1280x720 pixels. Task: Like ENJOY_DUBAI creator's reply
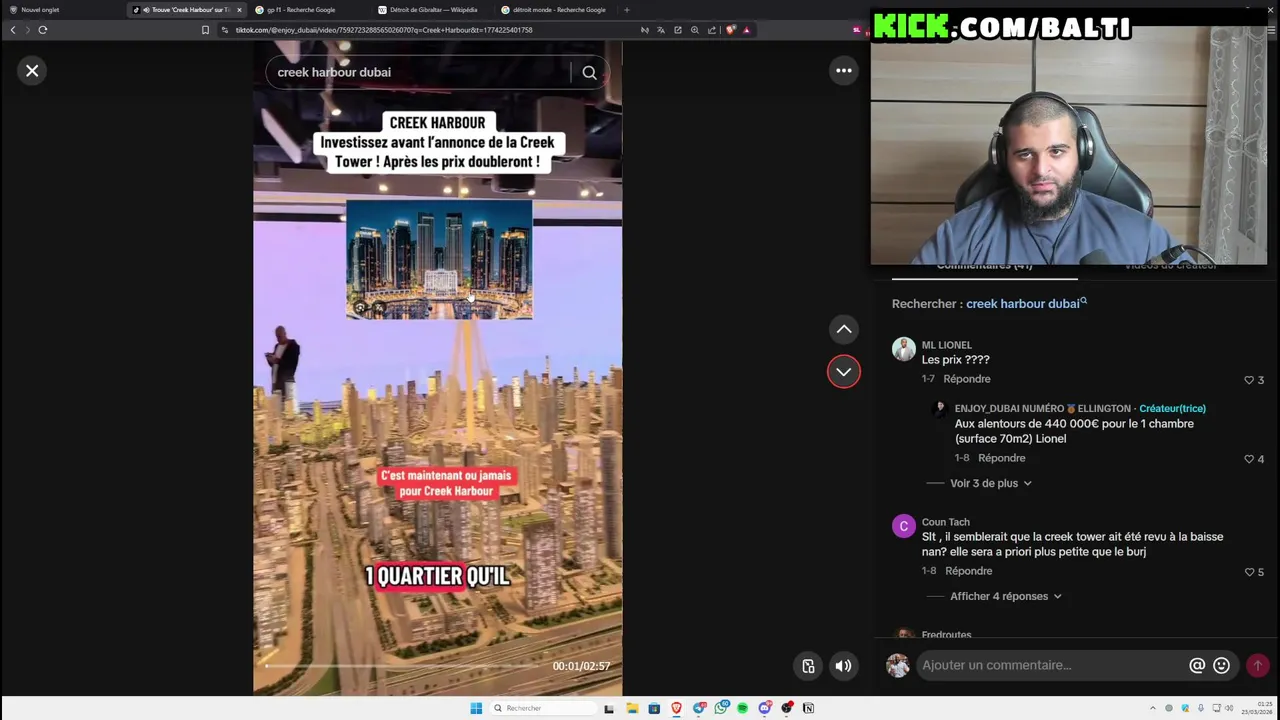[1249, 459]
